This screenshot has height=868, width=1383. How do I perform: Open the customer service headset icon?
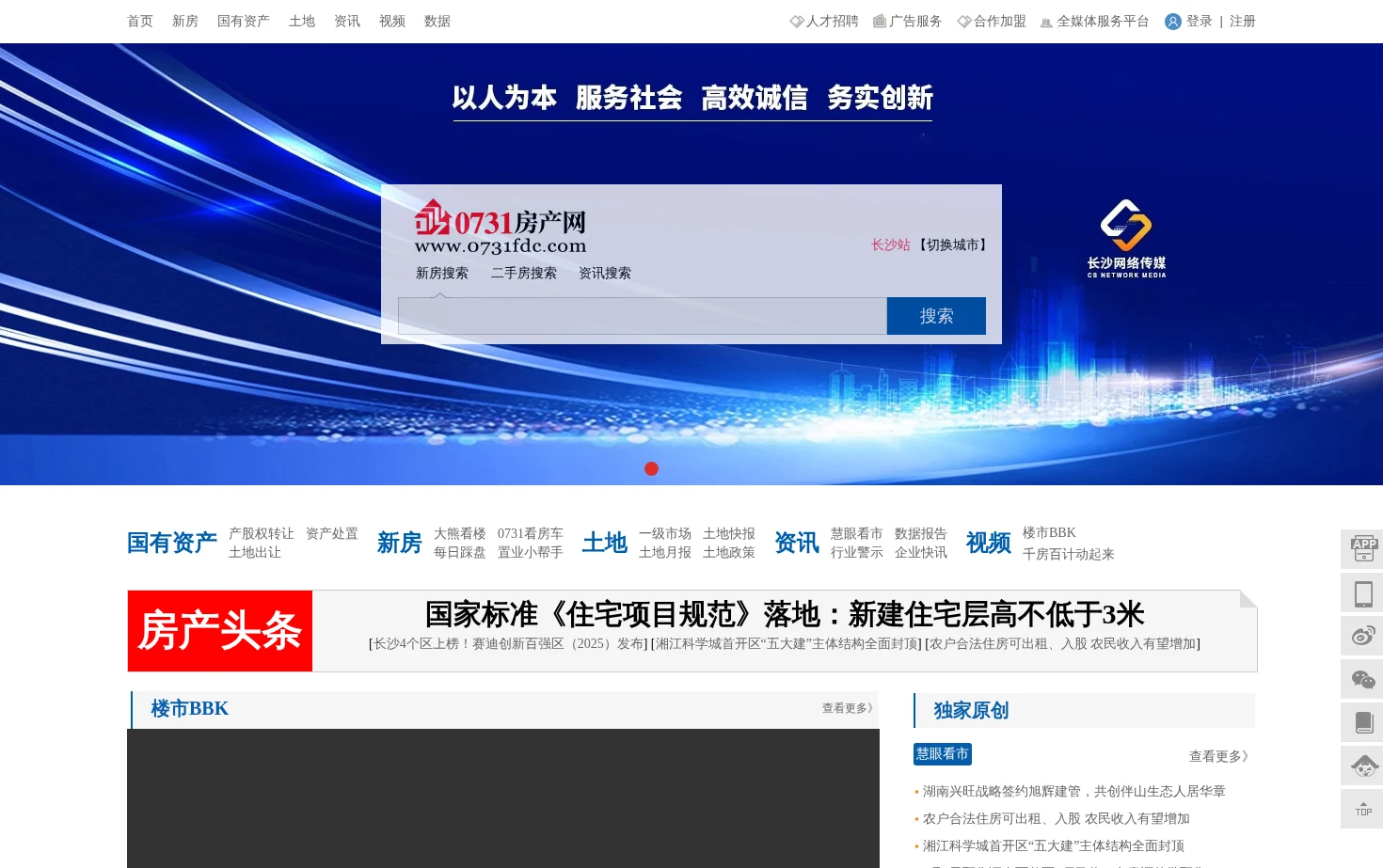tap(1363, 765)
